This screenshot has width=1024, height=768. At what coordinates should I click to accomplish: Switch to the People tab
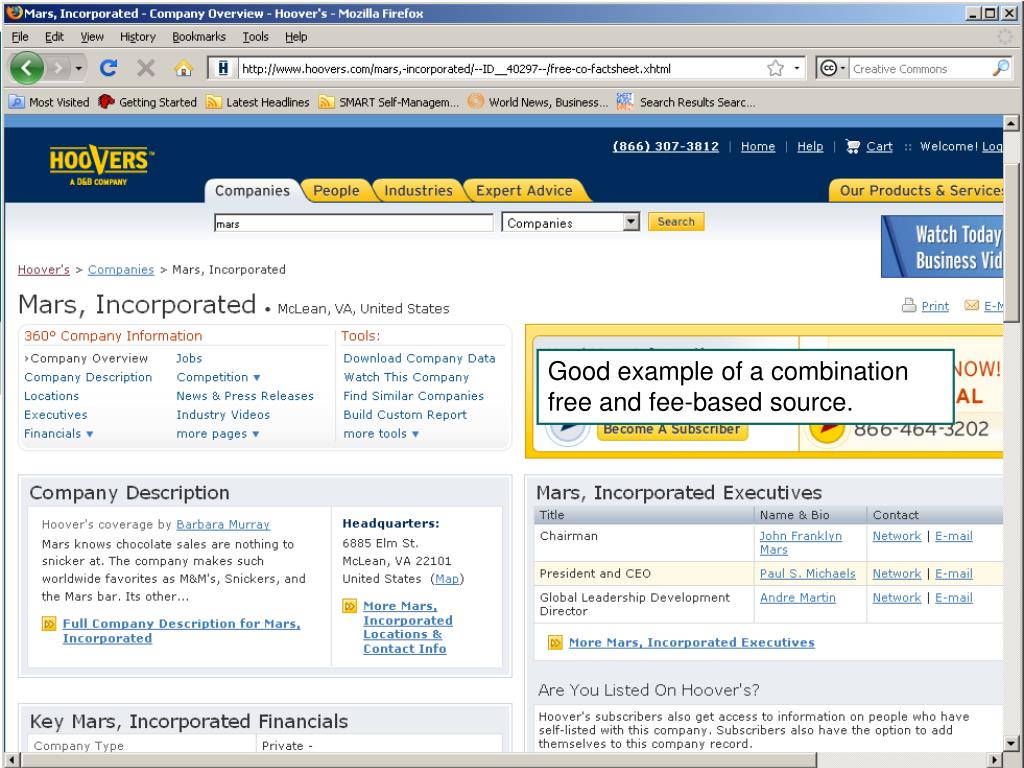[336, 191]
